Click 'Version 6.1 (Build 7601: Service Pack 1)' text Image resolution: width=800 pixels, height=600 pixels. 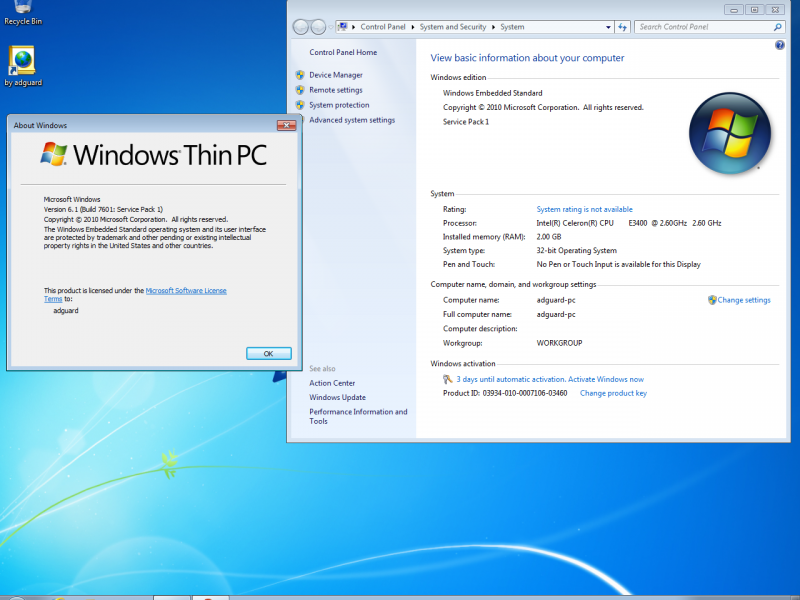[103, 209]
